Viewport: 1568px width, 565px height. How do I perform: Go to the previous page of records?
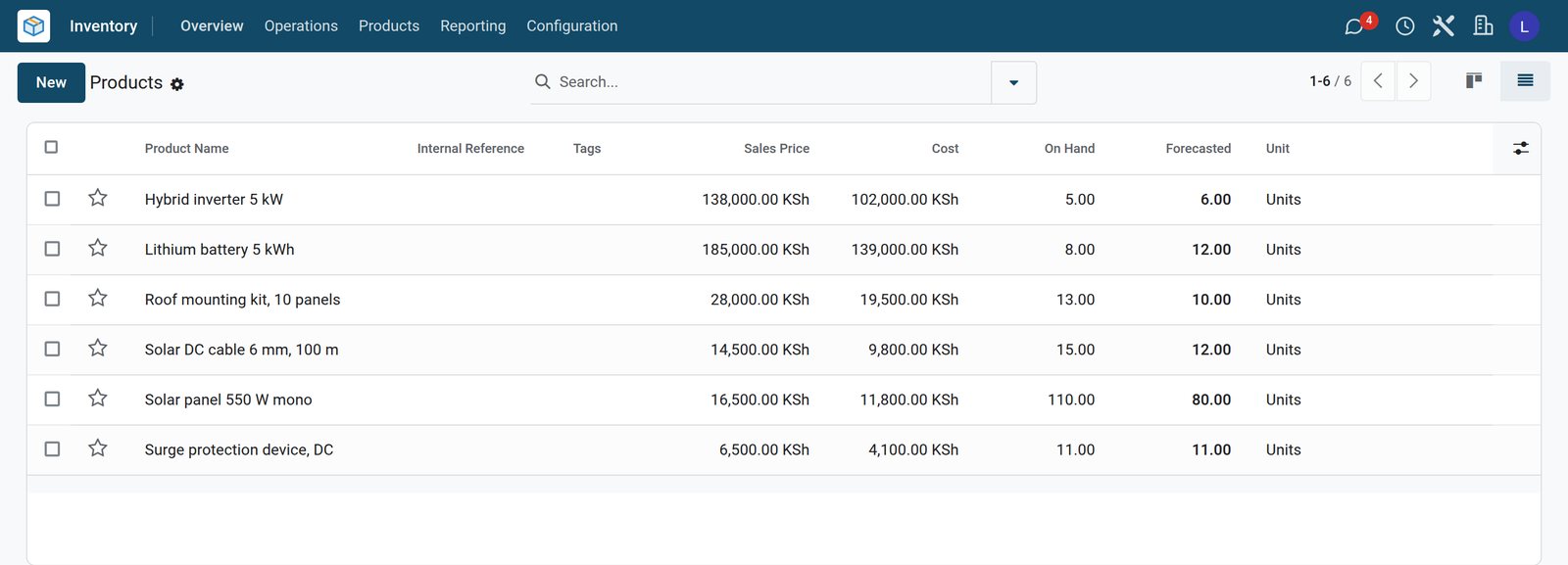coord(1378,81)
